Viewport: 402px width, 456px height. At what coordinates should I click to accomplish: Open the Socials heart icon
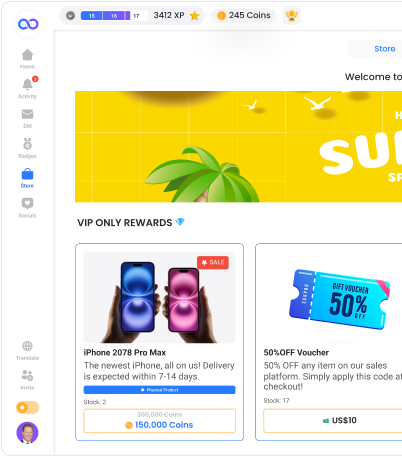[x=27, y=203]
